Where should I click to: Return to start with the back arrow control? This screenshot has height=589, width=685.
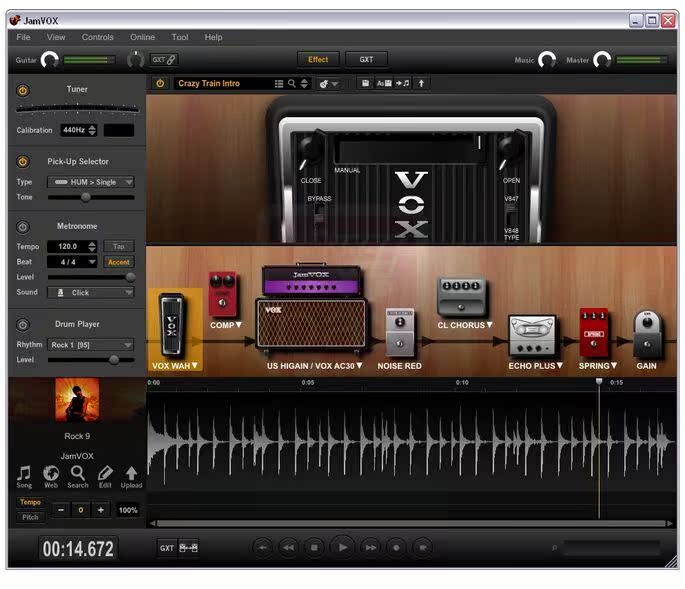(263, 547)
